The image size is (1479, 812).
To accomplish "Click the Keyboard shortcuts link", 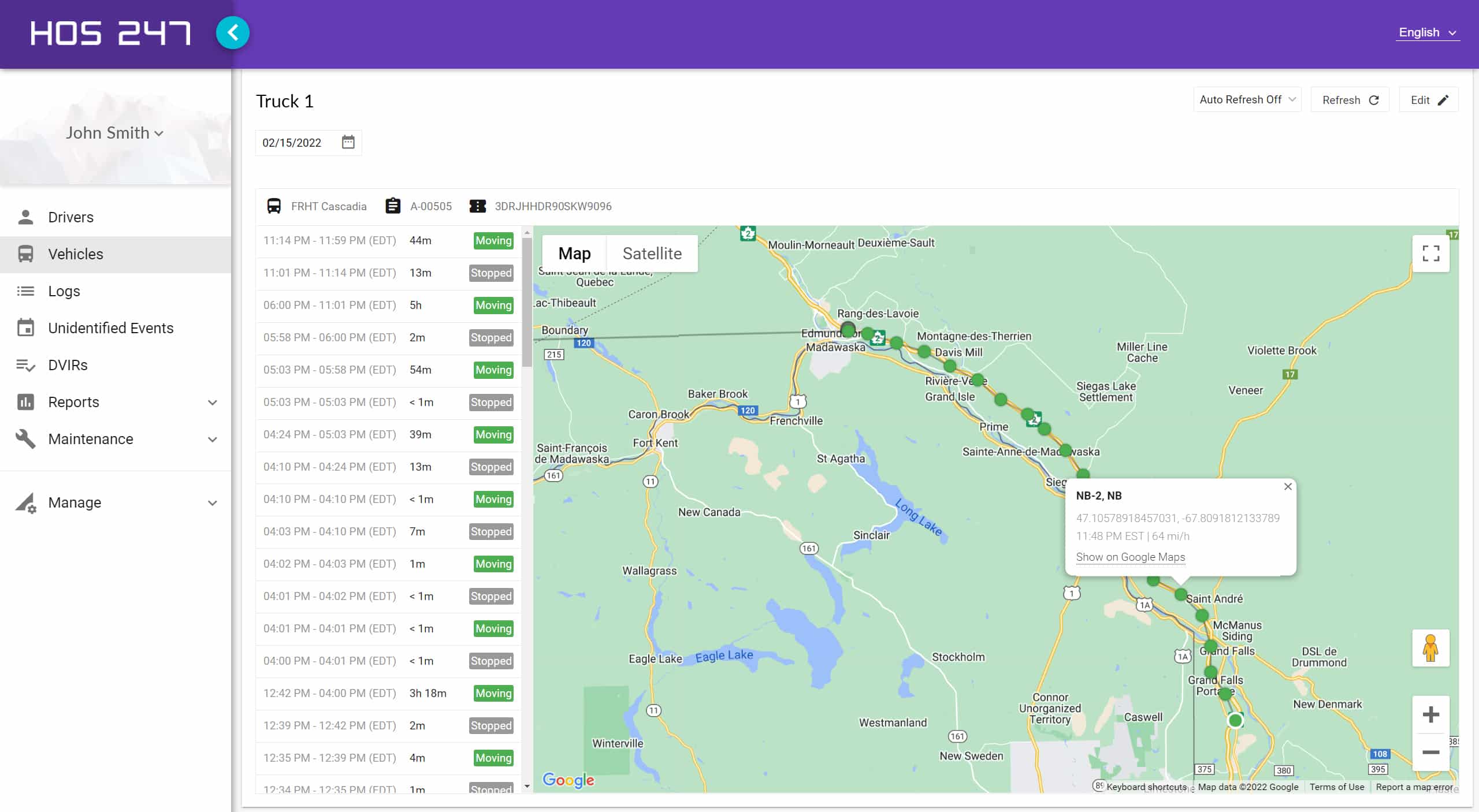I will [1146, 787].
